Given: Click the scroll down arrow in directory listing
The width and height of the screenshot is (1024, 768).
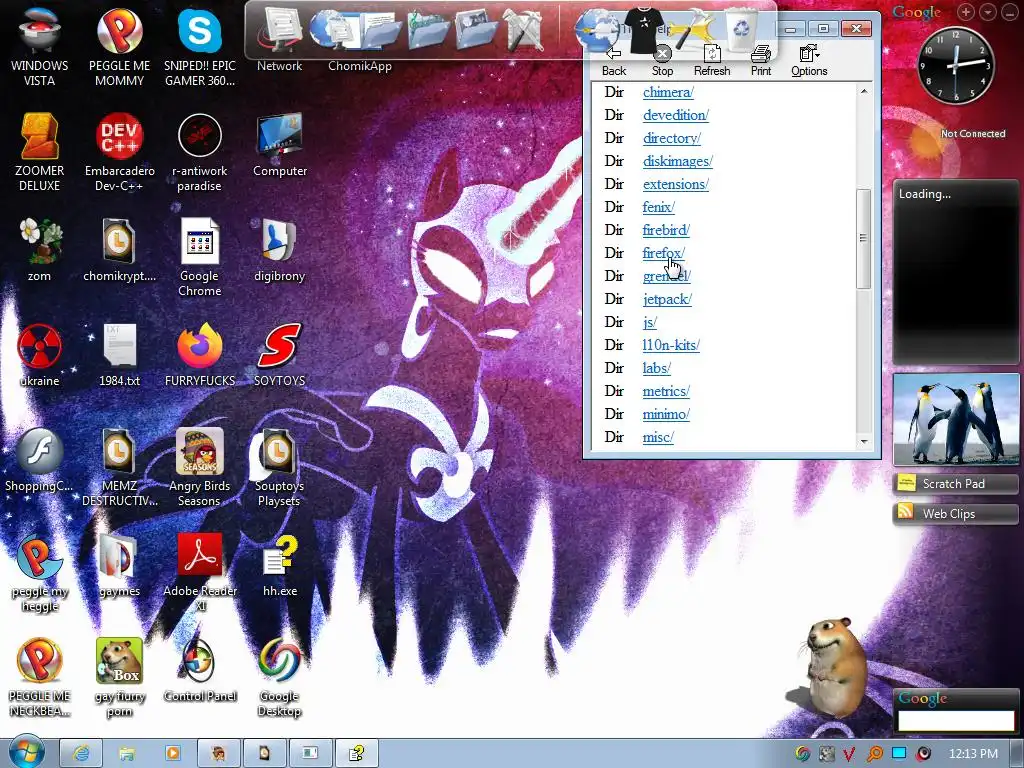Looking at the screenshot, I should tap(864, 442).
